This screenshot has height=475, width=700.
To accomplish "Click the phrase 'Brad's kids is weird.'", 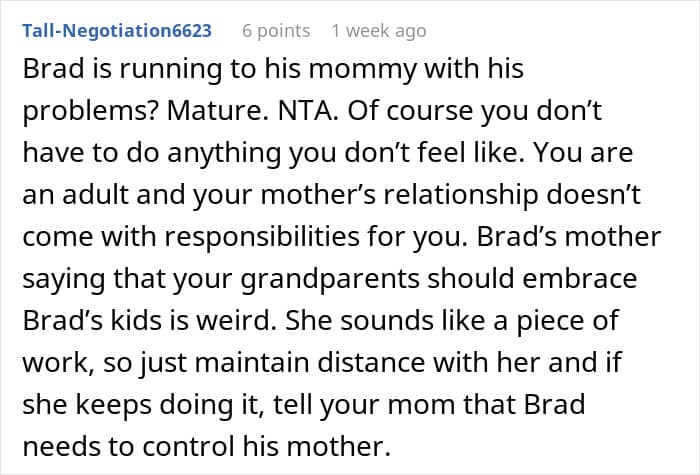I will click(x=149, y=321).
